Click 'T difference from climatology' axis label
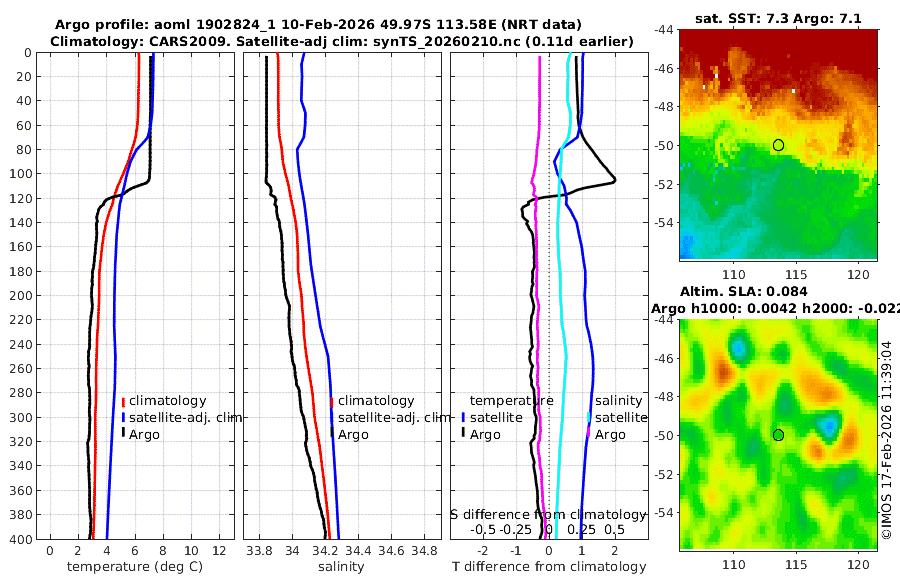This screenshot has height=580, width=900. [x=549, y=567]
